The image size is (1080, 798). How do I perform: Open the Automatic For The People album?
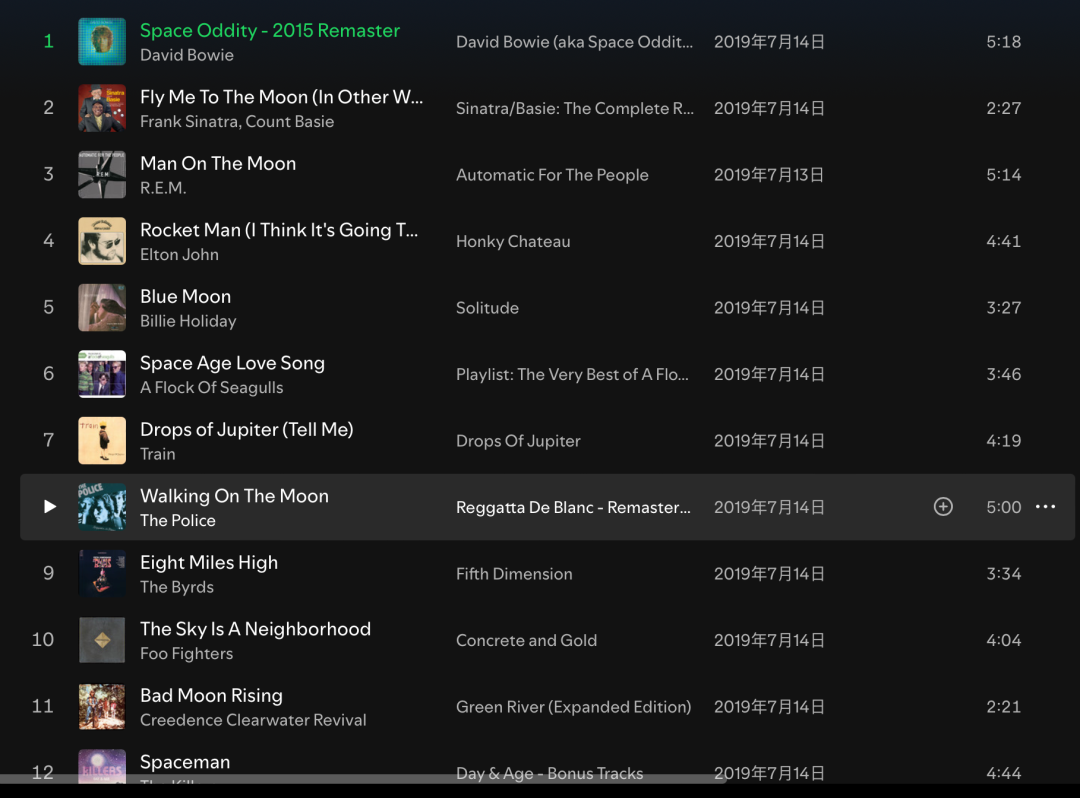(552, 175)
